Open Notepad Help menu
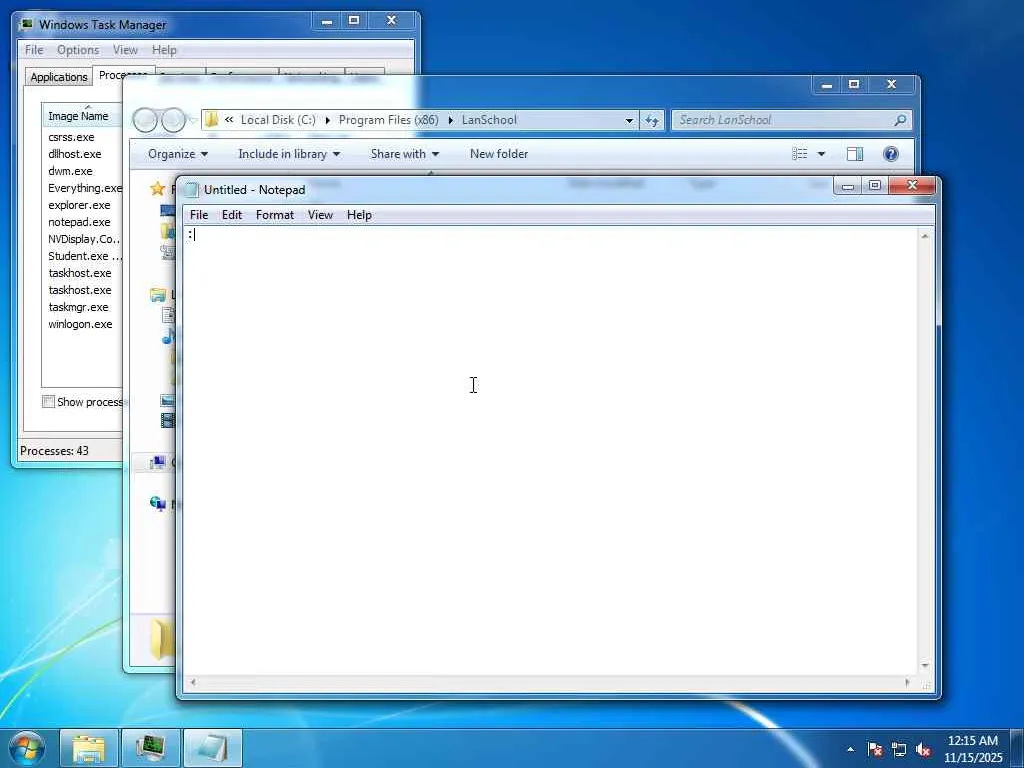1024x768 pixels. (x=359, y=215)
